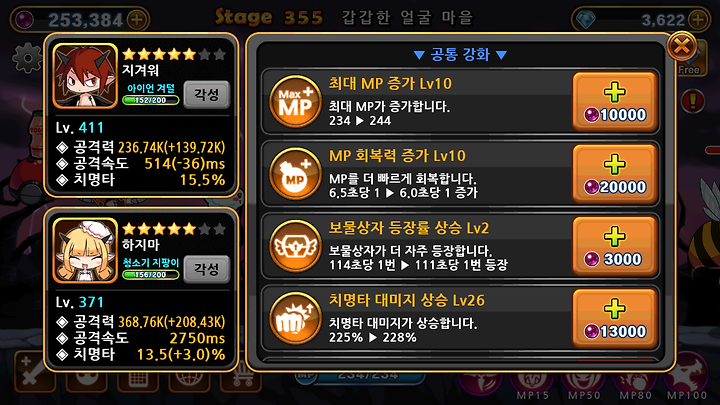Tap 각성 button for 지겨워
Image resolution: width=720 pixels, height=405 pixels.
[207, 95]
